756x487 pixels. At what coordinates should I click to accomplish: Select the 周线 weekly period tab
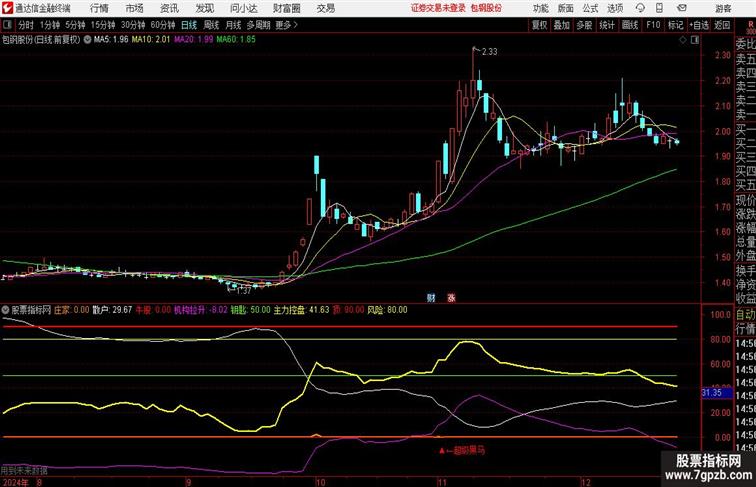click(211, 25)
